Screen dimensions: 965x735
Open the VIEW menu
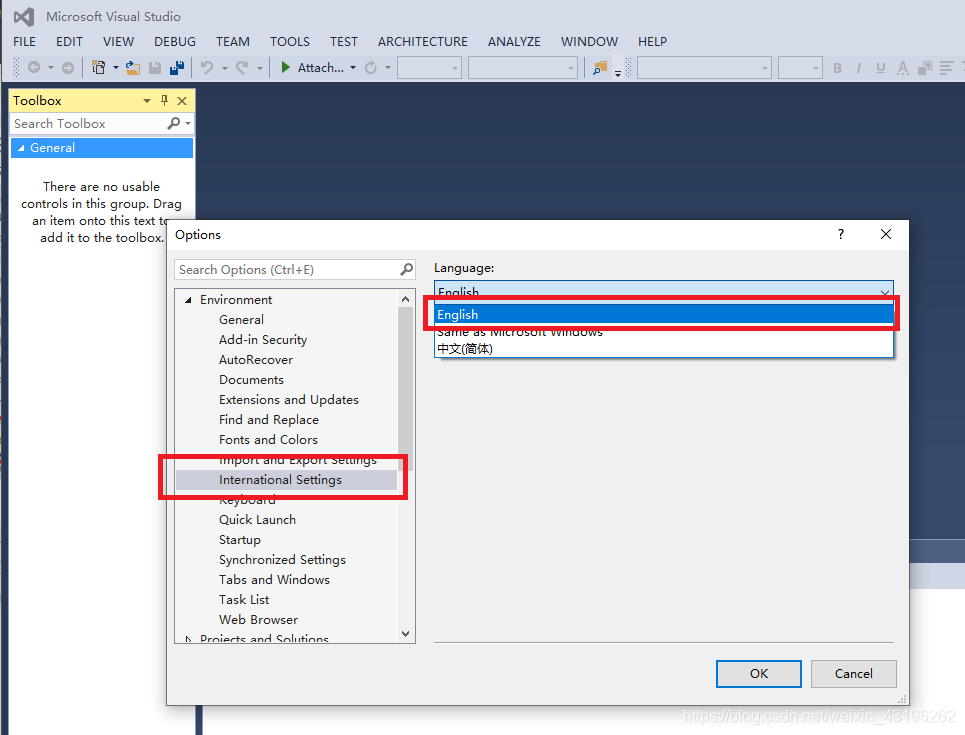point(118,41)
